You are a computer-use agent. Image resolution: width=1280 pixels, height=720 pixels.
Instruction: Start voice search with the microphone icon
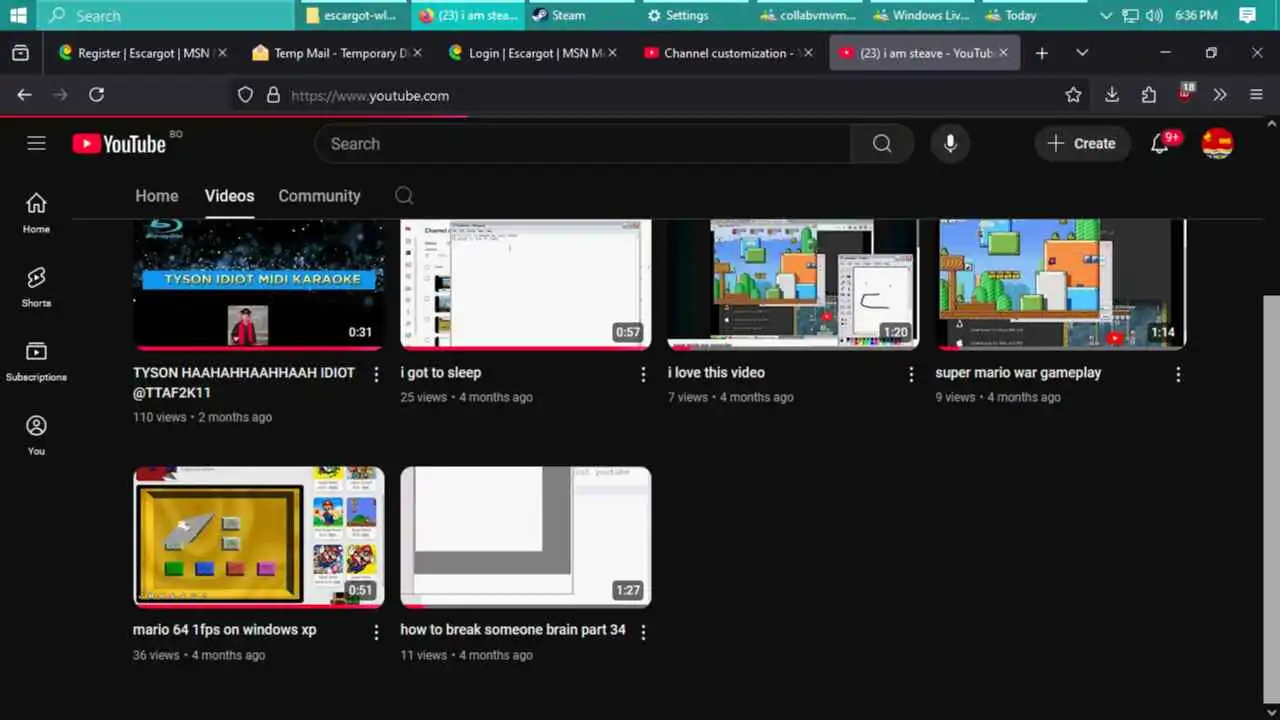(950, 144)
